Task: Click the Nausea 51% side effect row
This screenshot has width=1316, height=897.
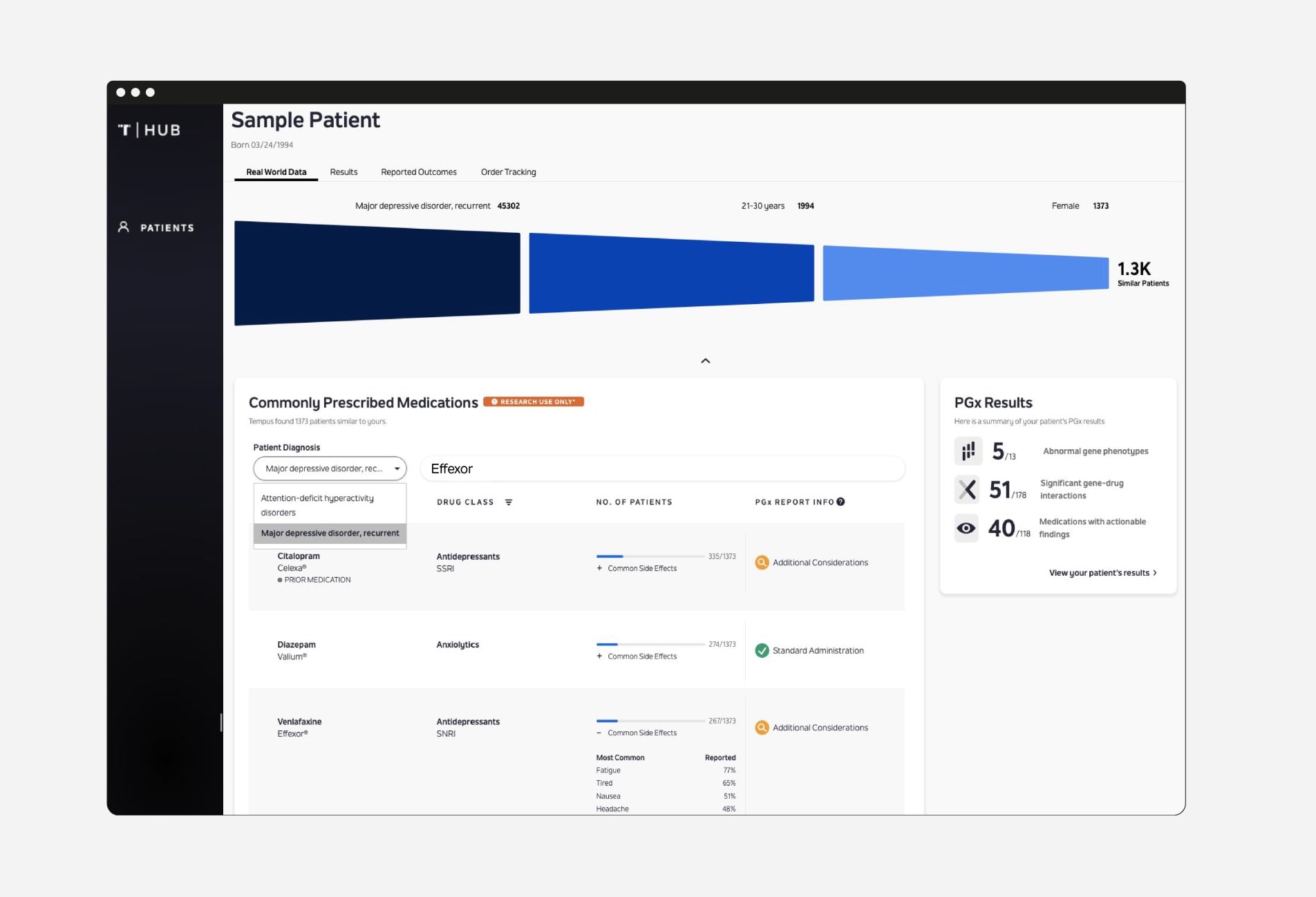Action: coord(666,796)
